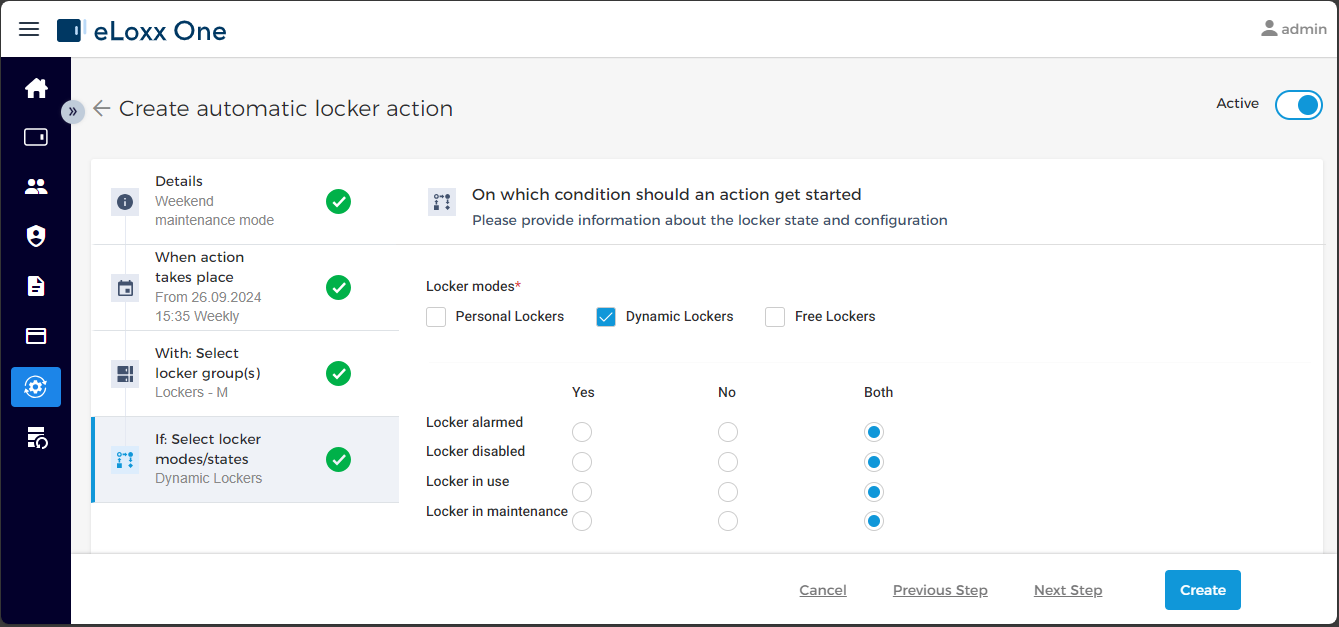Click the calendar icon for When action takes place
This screenshot has width=1339, height=627.
[x=125, y=288]
